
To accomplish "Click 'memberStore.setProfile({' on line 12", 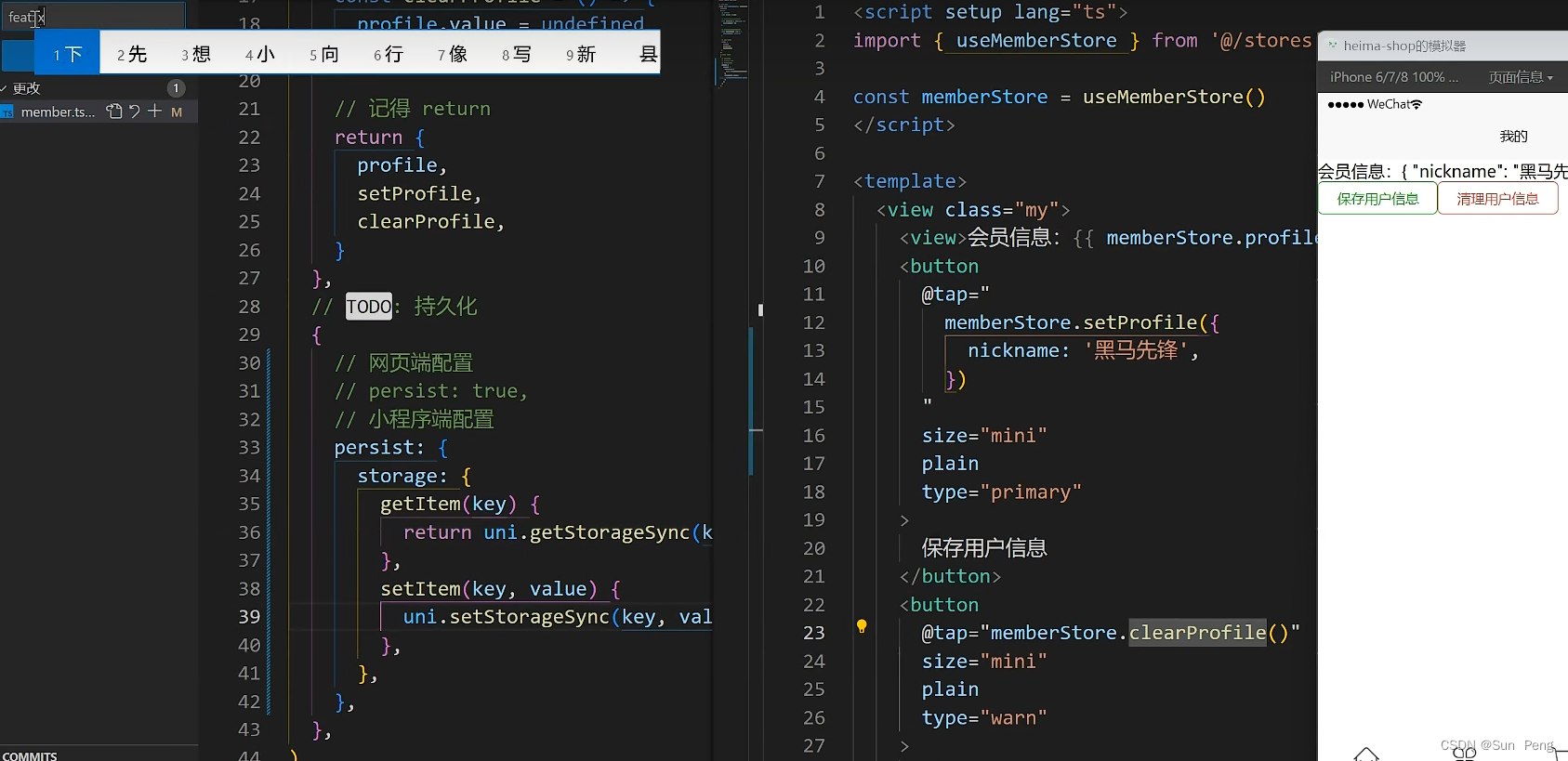I will (x=1082, y=322).
